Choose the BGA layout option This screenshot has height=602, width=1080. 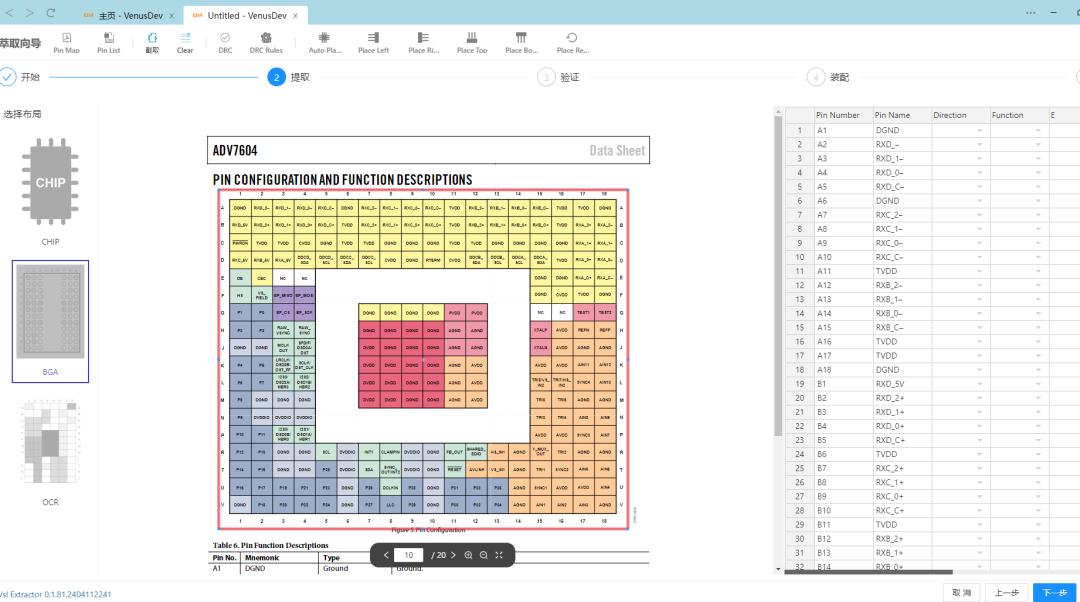tap(50, 321)
